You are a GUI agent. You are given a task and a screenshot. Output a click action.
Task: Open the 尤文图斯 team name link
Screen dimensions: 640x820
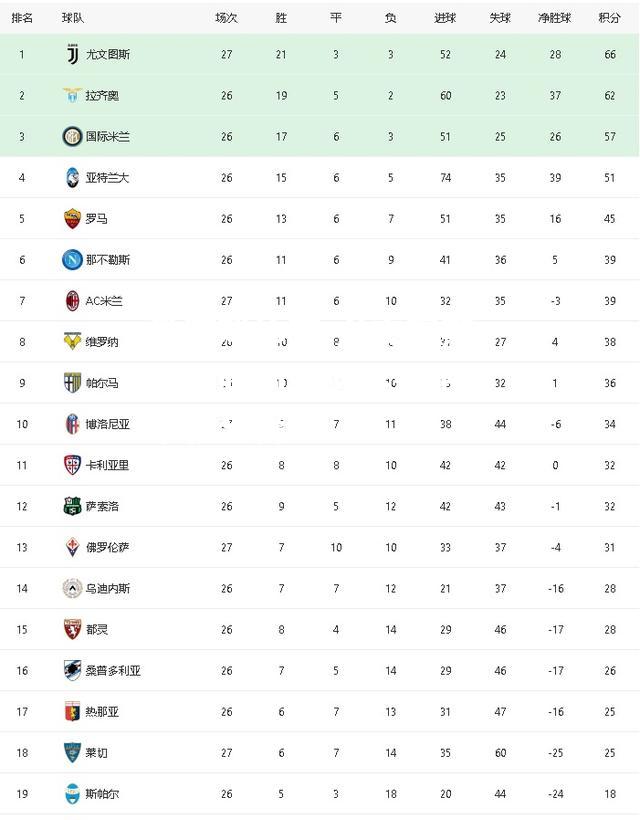coord(108,54)
